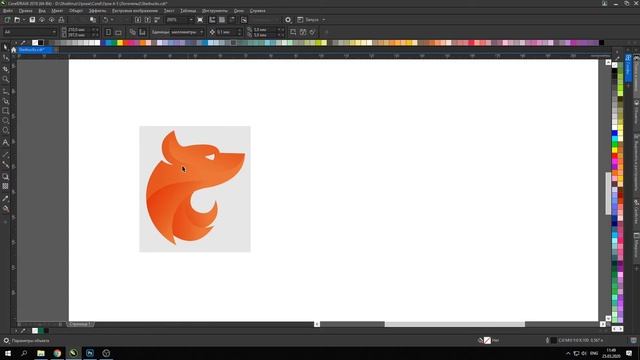This screenshot has width=640, height=360.
Task: Click the no-color swatch in top palette
Action: pyautogui.click(x=35, y=42)
